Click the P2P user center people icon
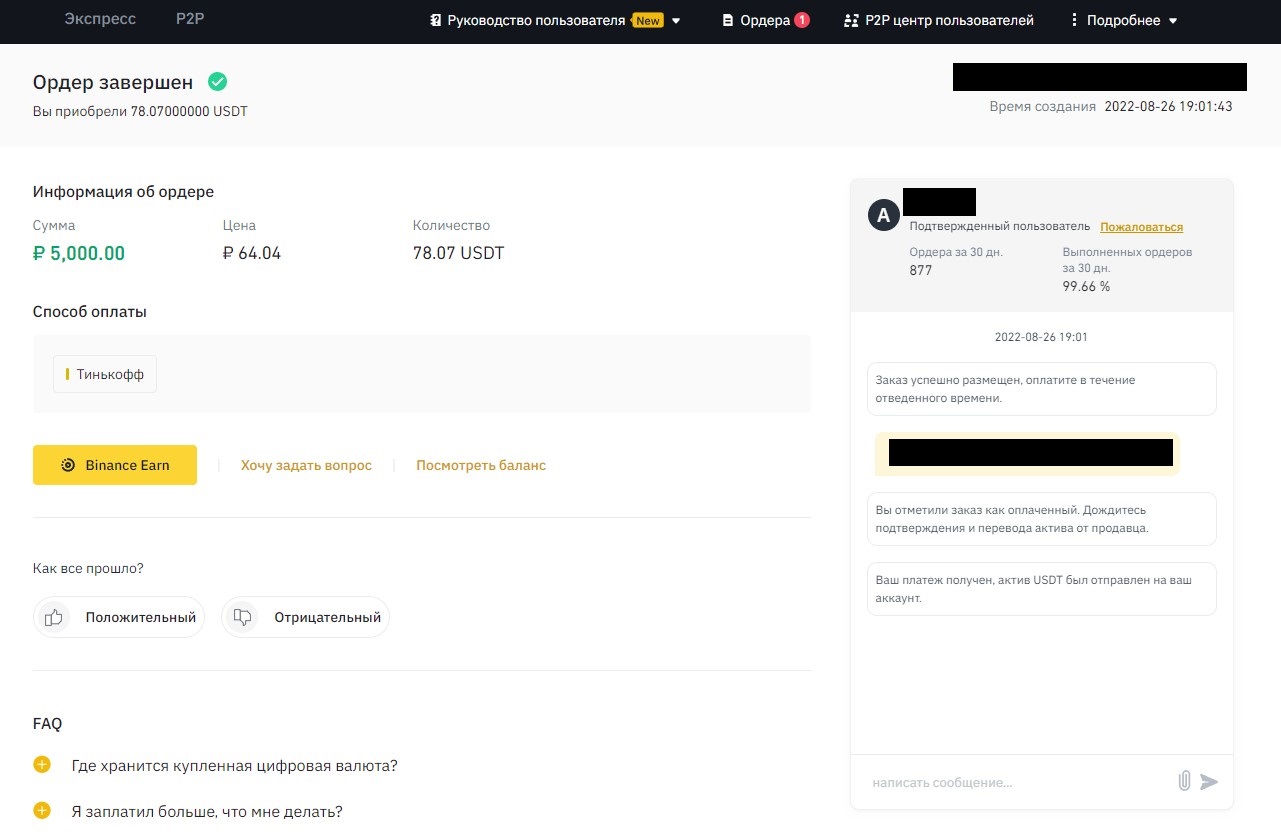Screen dimensions: 1281x835 (x=851, y=20)
